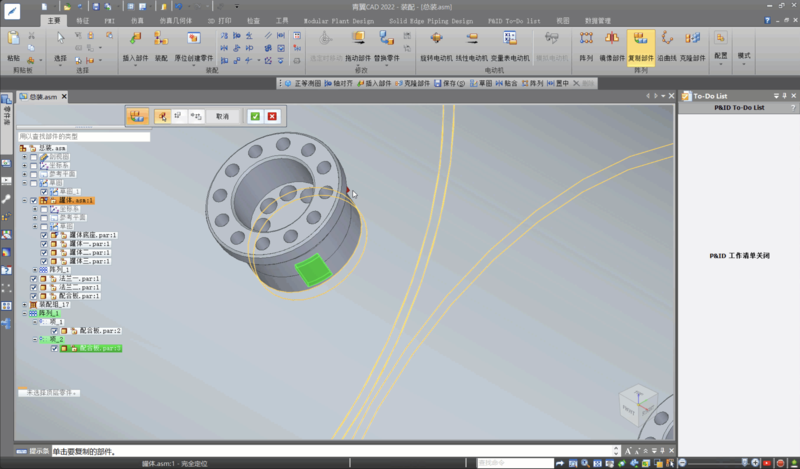Click the green checkmark accept button
The image size is (800, 469).
click(255, 116)
